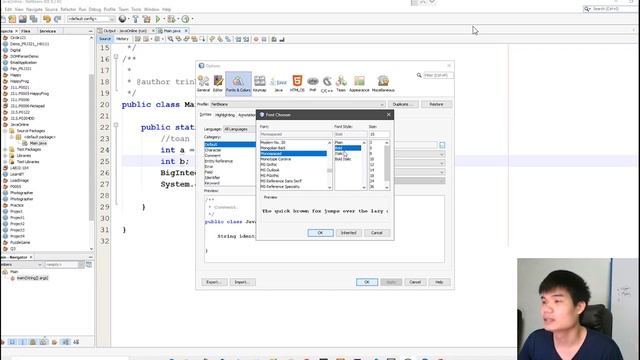
Task: Open the Java options category
Action: click(x=278, y=84)
